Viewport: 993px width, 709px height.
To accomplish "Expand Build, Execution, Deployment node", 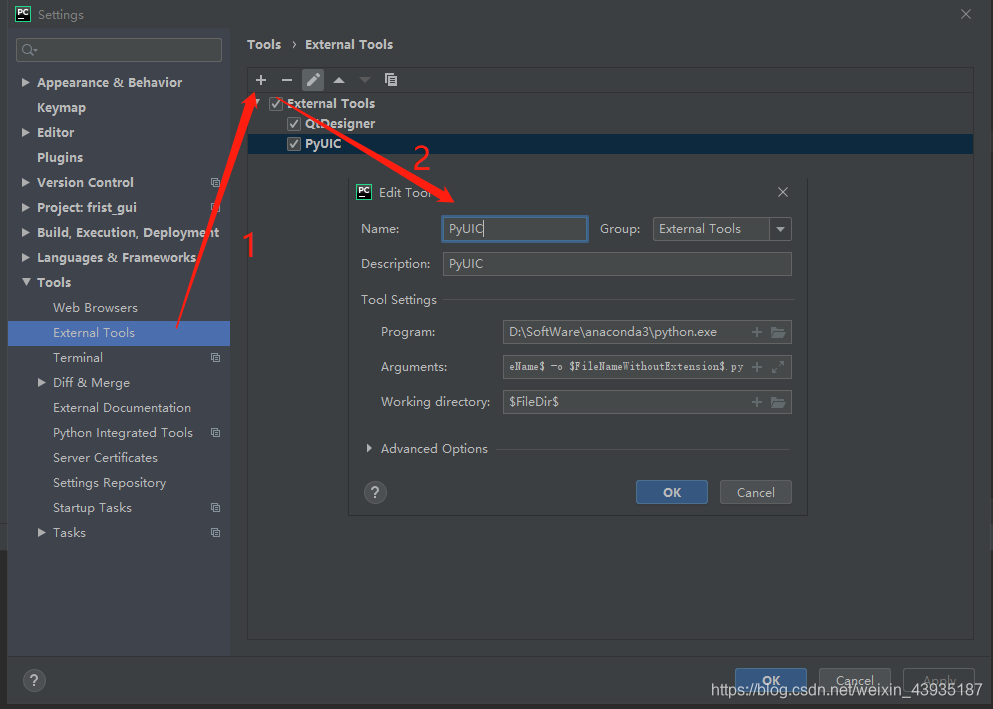I will point(26,232).
